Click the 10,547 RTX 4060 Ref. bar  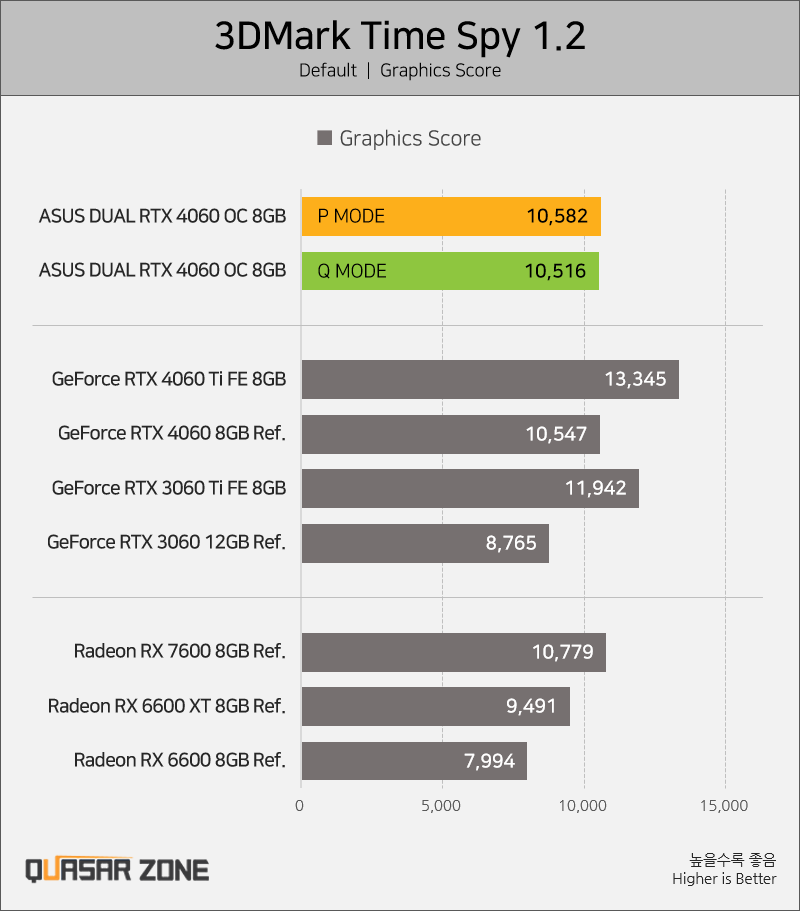451,434
